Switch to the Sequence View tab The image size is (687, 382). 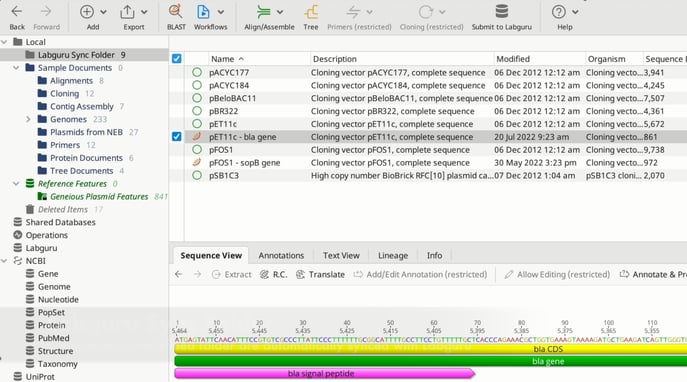click(x=211, y=255)
